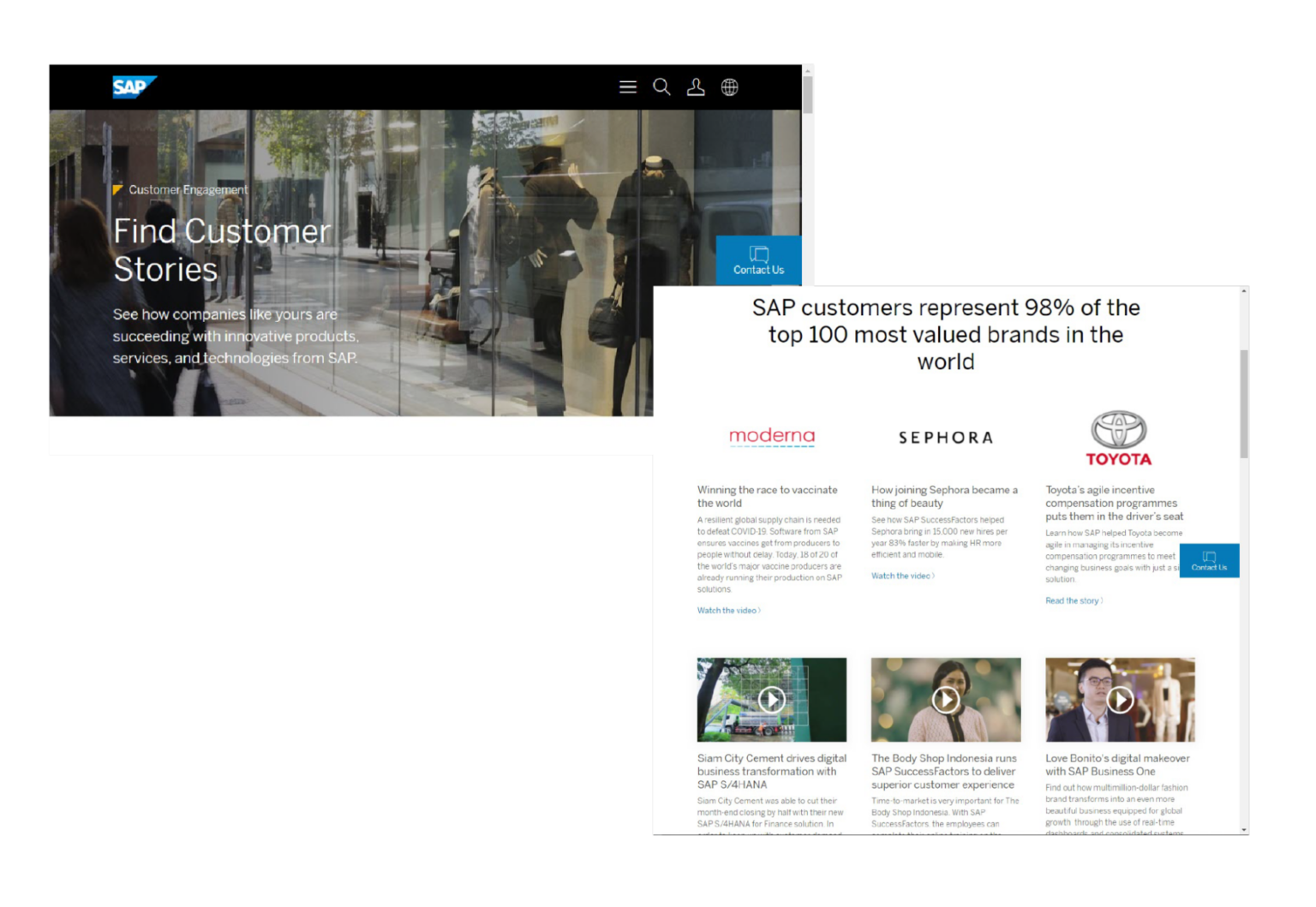Follow "Watch the video" for the Sephora story
The image size is (1316, 907).
(x=901, y=576)
